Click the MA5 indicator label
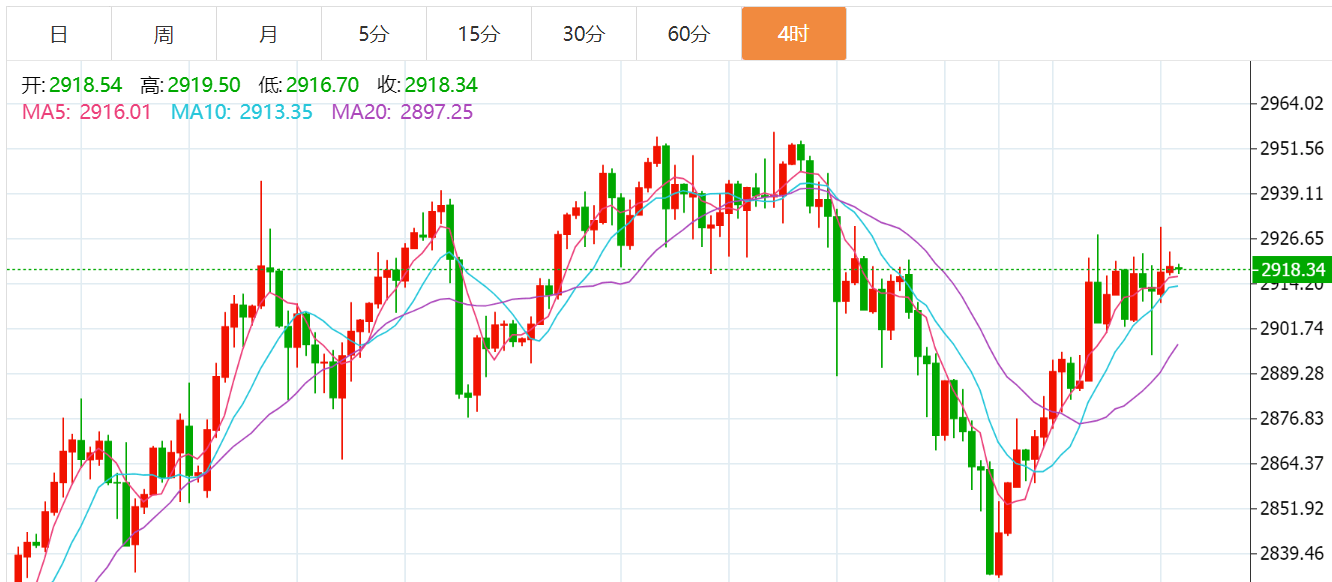This screenshot has width=1332, height=582. pyautogui.click(x=87, y=112)
